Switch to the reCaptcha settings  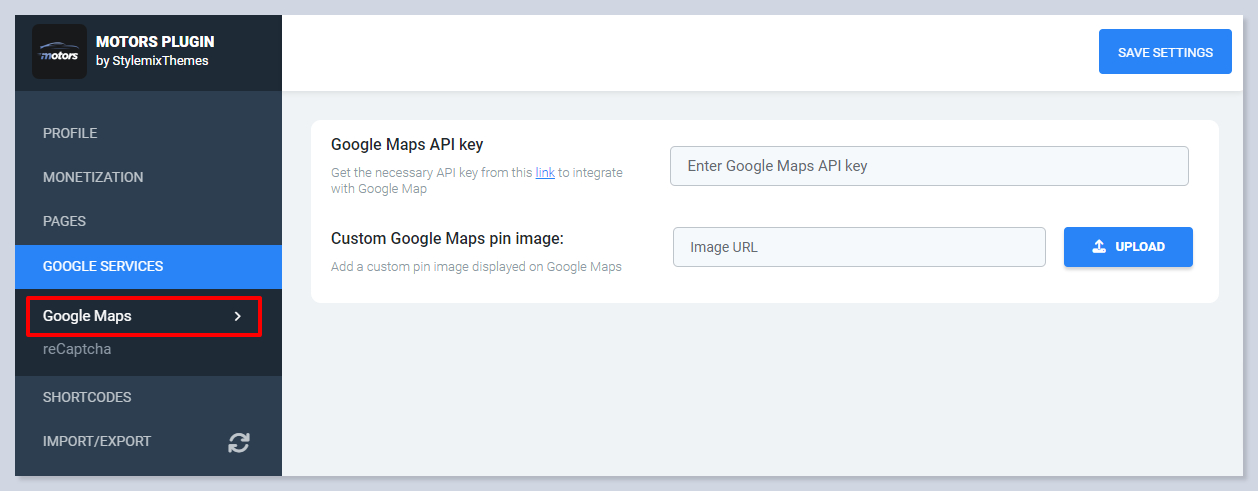[x=77, y=349]
